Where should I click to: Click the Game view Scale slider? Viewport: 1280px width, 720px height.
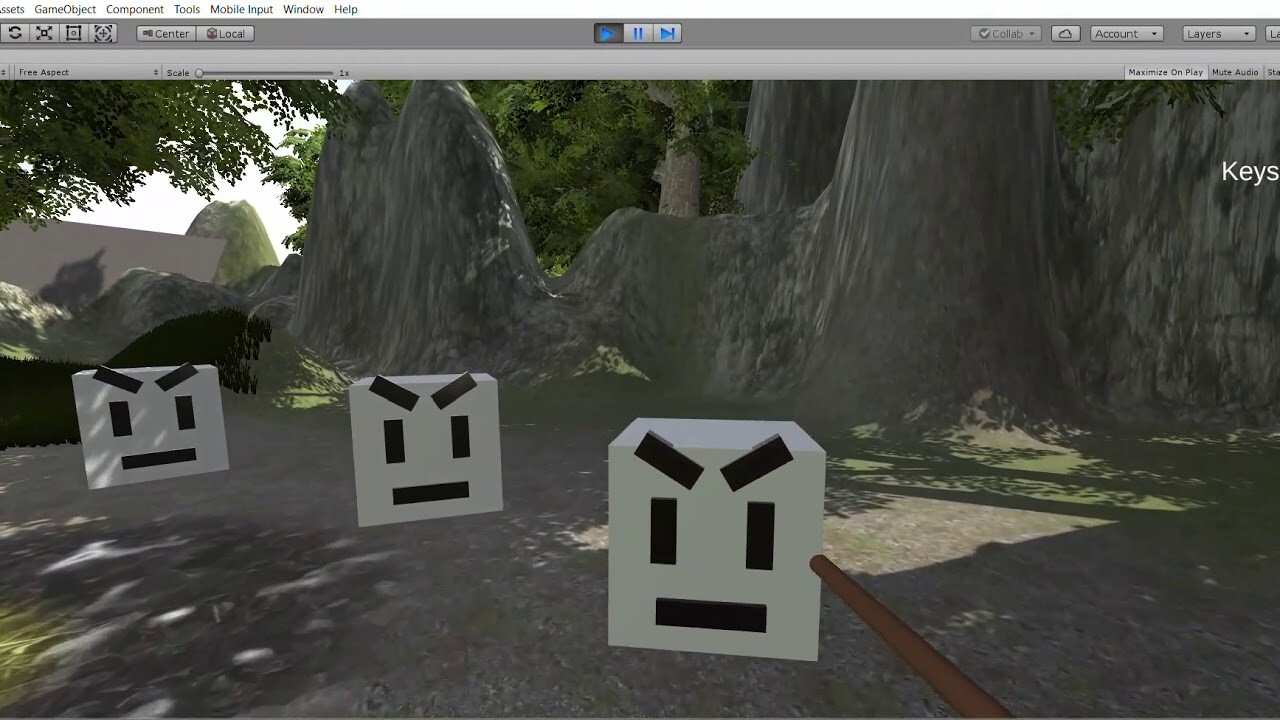[x=265, y=73]
